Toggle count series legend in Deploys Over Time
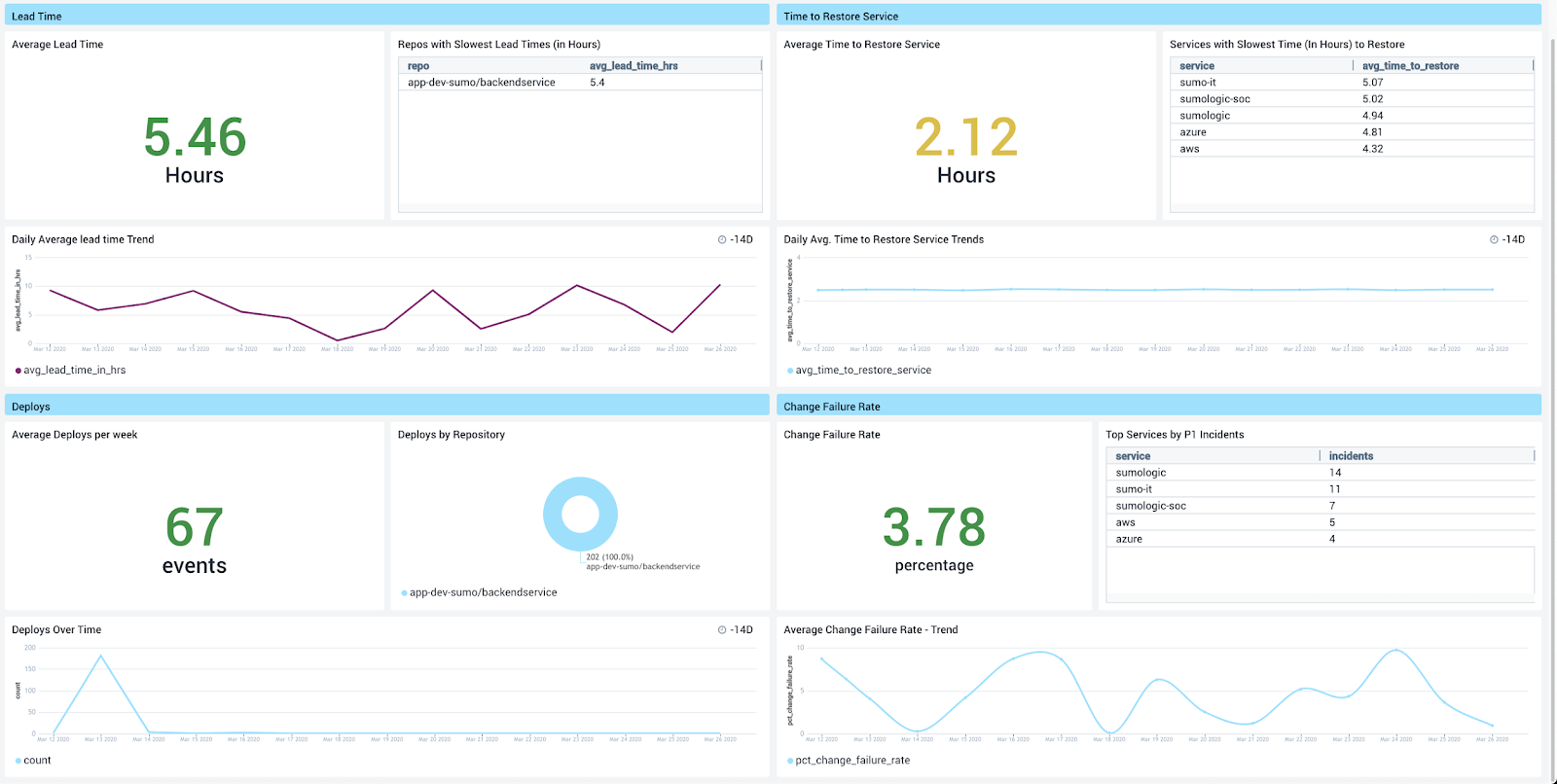Viewport: 1557px width, 784px height. pos(36,761)
